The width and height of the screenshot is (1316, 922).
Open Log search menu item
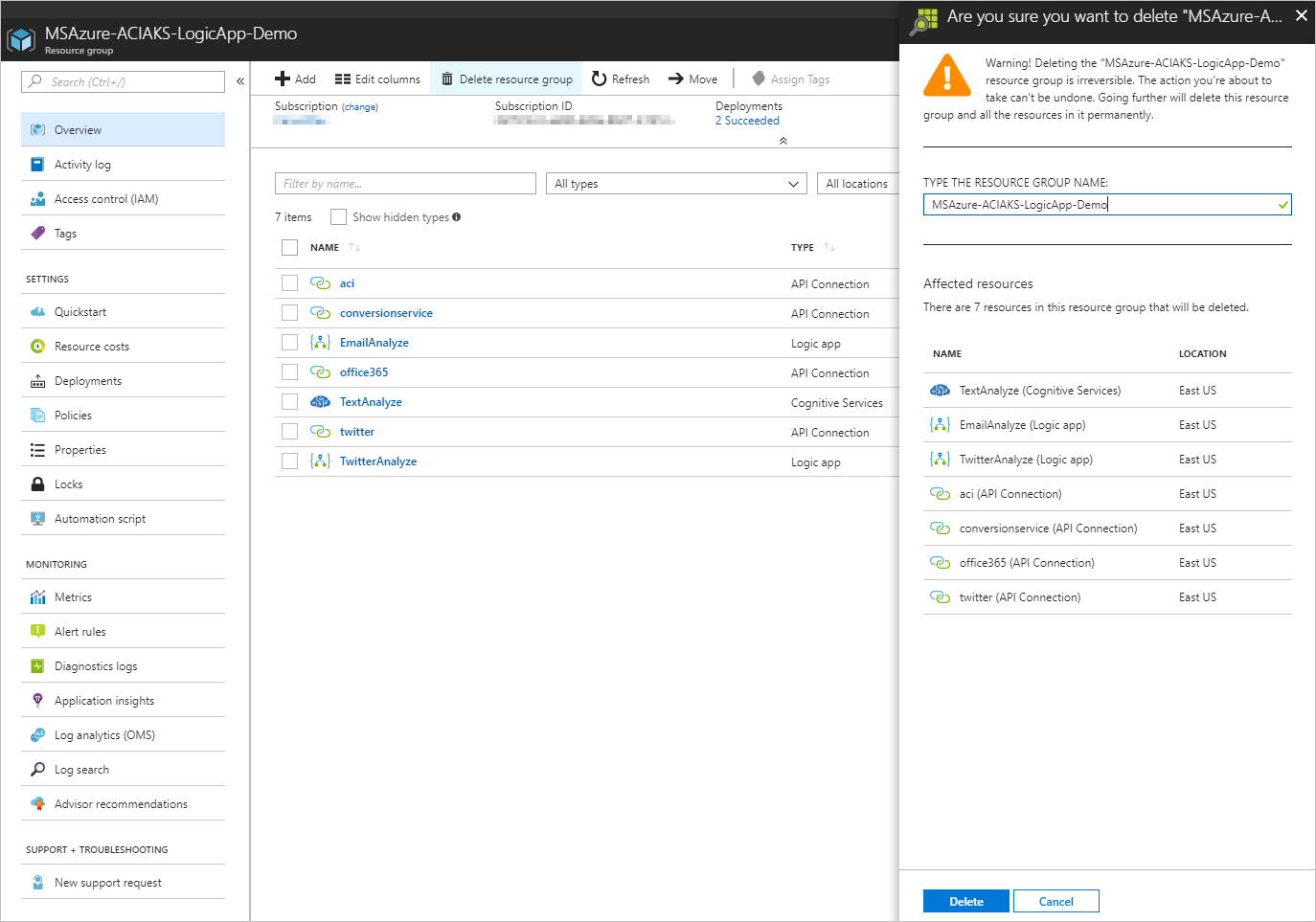click(123, 770)
